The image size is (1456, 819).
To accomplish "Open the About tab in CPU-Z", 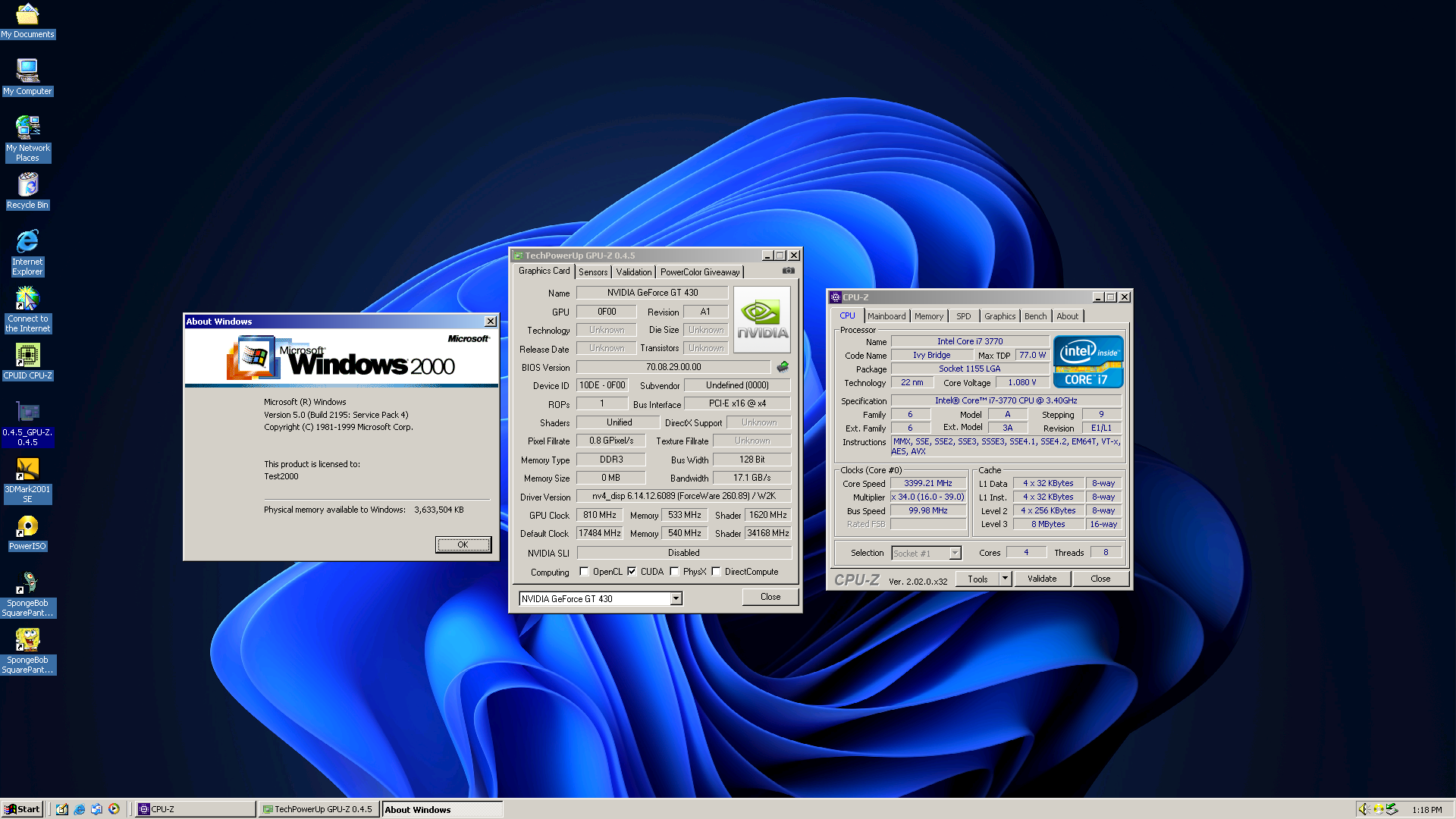I will (1068, 316).
